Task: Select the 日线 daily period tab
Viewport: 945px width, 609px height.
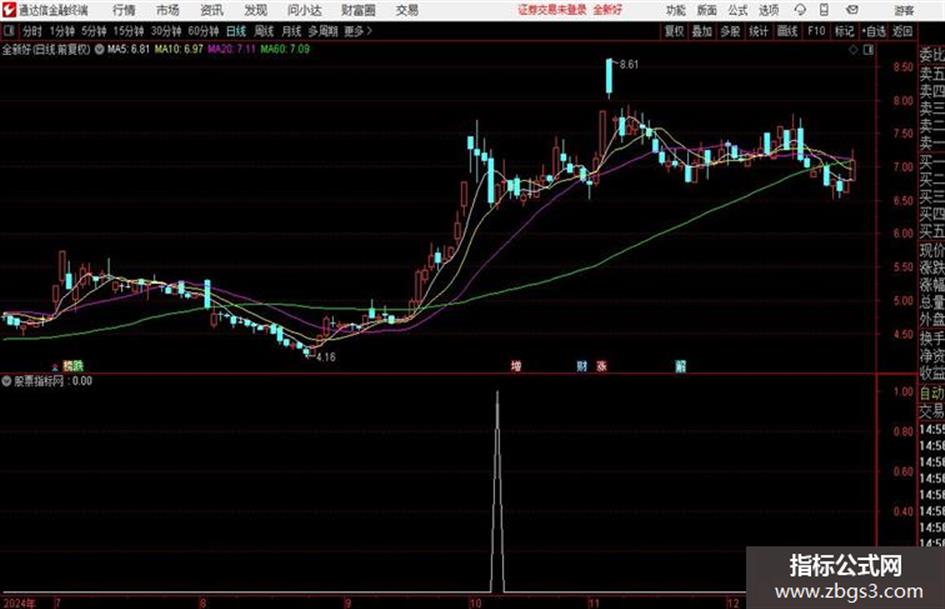Action: [x=236, y=31]
